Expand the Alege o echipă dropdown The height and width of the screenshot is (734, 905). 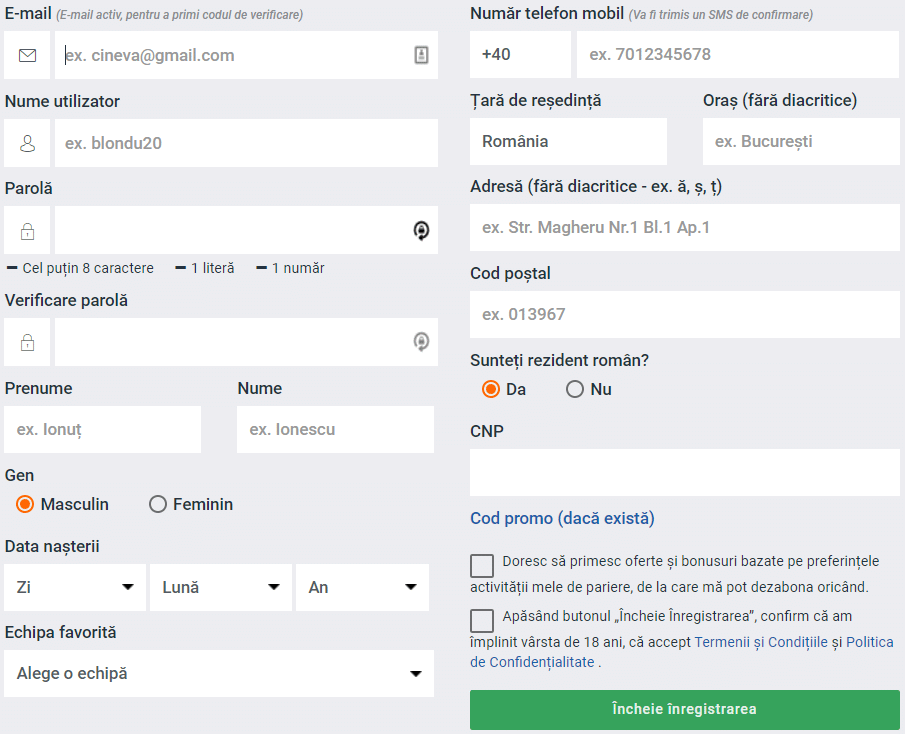point(219,673)
